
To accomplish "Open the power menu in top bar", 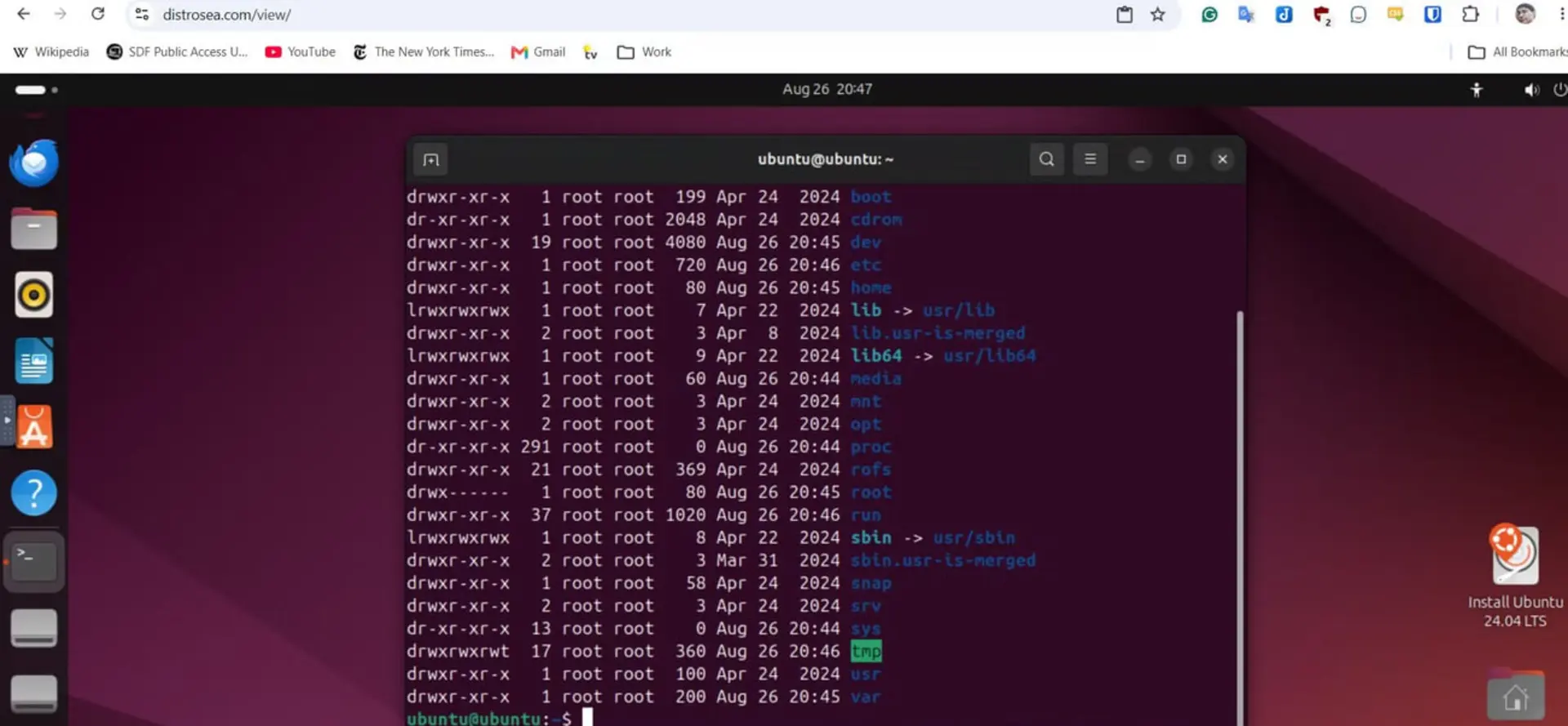I will [1560, 89].
